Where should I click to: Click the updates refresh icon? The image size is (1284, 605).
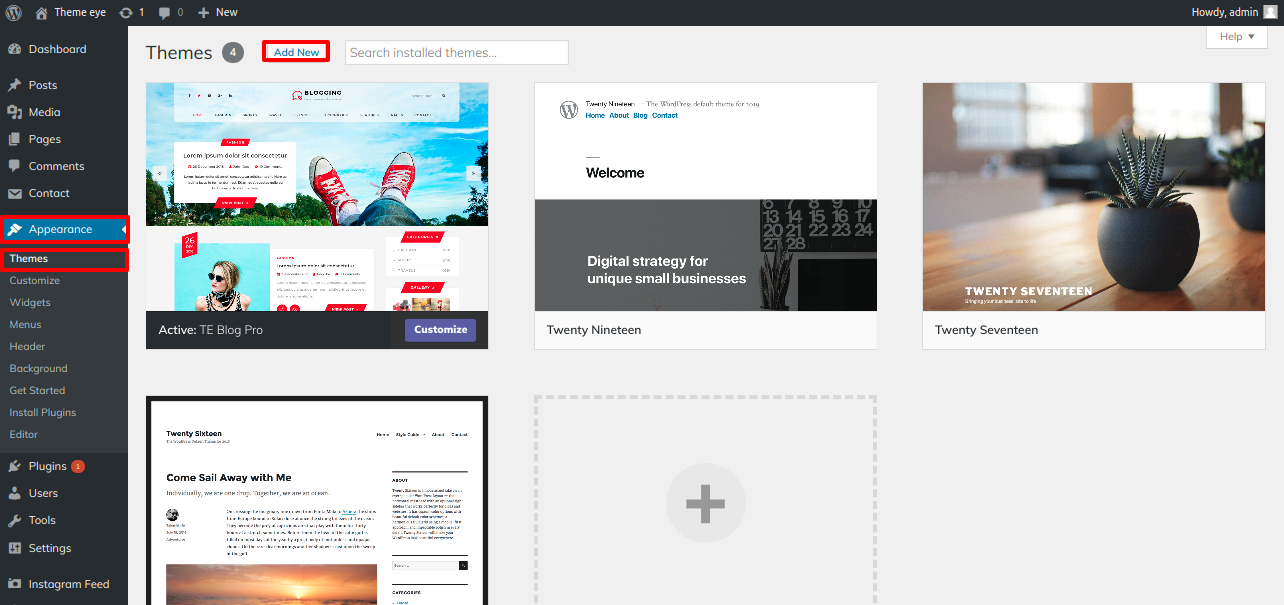125,12
